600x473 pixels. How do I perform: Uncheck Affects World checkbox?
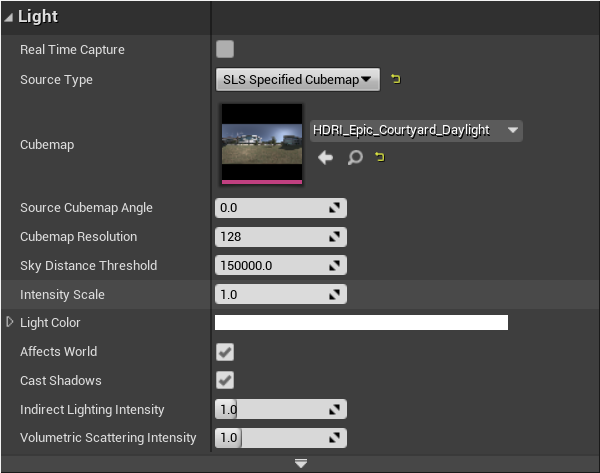click(x=225, y=352)
